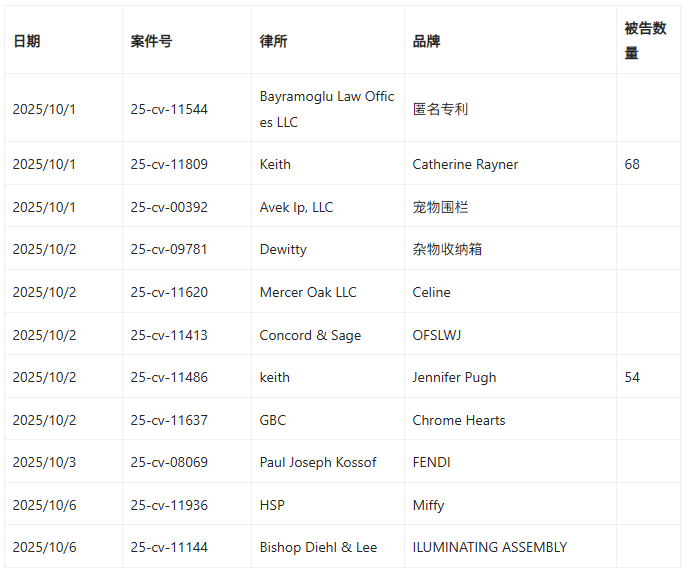The height and width of the screenshot is (571, 689).
Task: Select the 2025/10/3 date cell
Action: pos(44,462)
